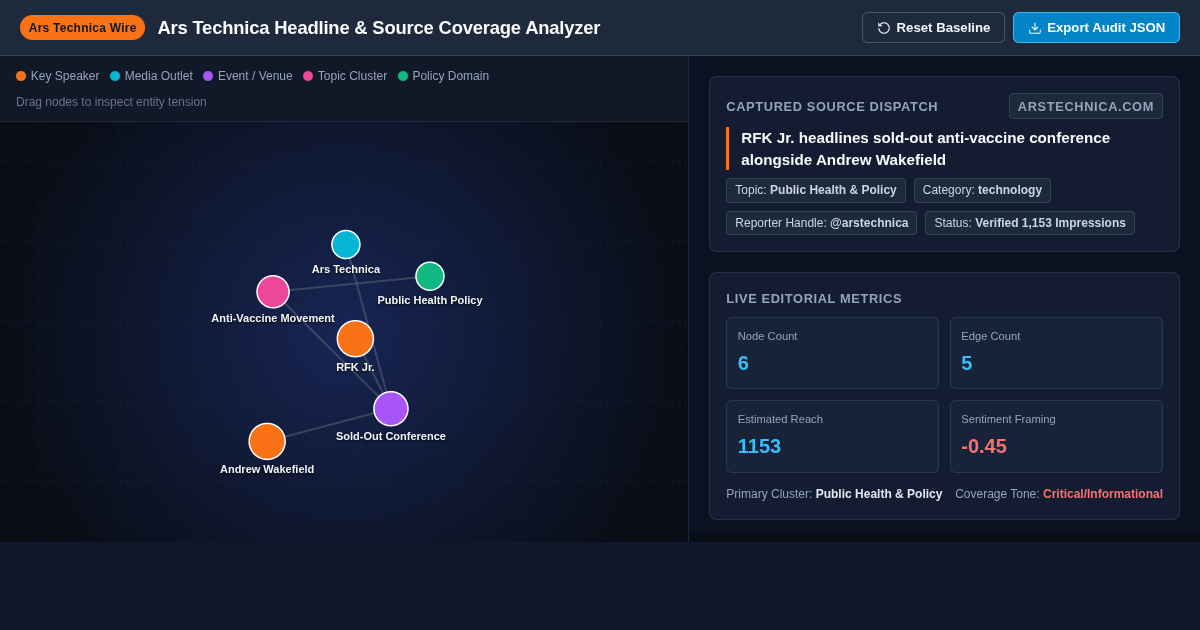Image resolution: width=1200 pixels, height=630 pixels.
Task: Click the Live Editorial Metrics heading
Action: click(814, 298)
